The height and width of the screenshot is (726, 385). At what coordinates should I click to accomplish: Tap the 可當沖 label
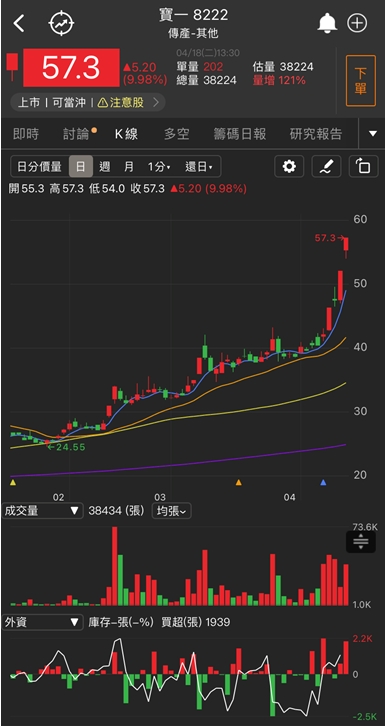pyautogui.click(x=69, y=102)
